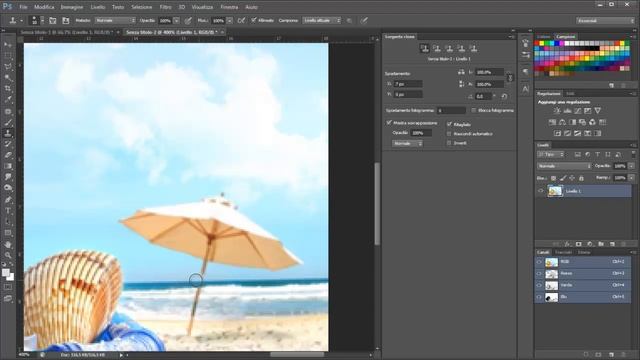The width and height of the screenshot is (640, 360).
Task: Open the Flusso slider dropdown in options bar
Action: point(230,20)
